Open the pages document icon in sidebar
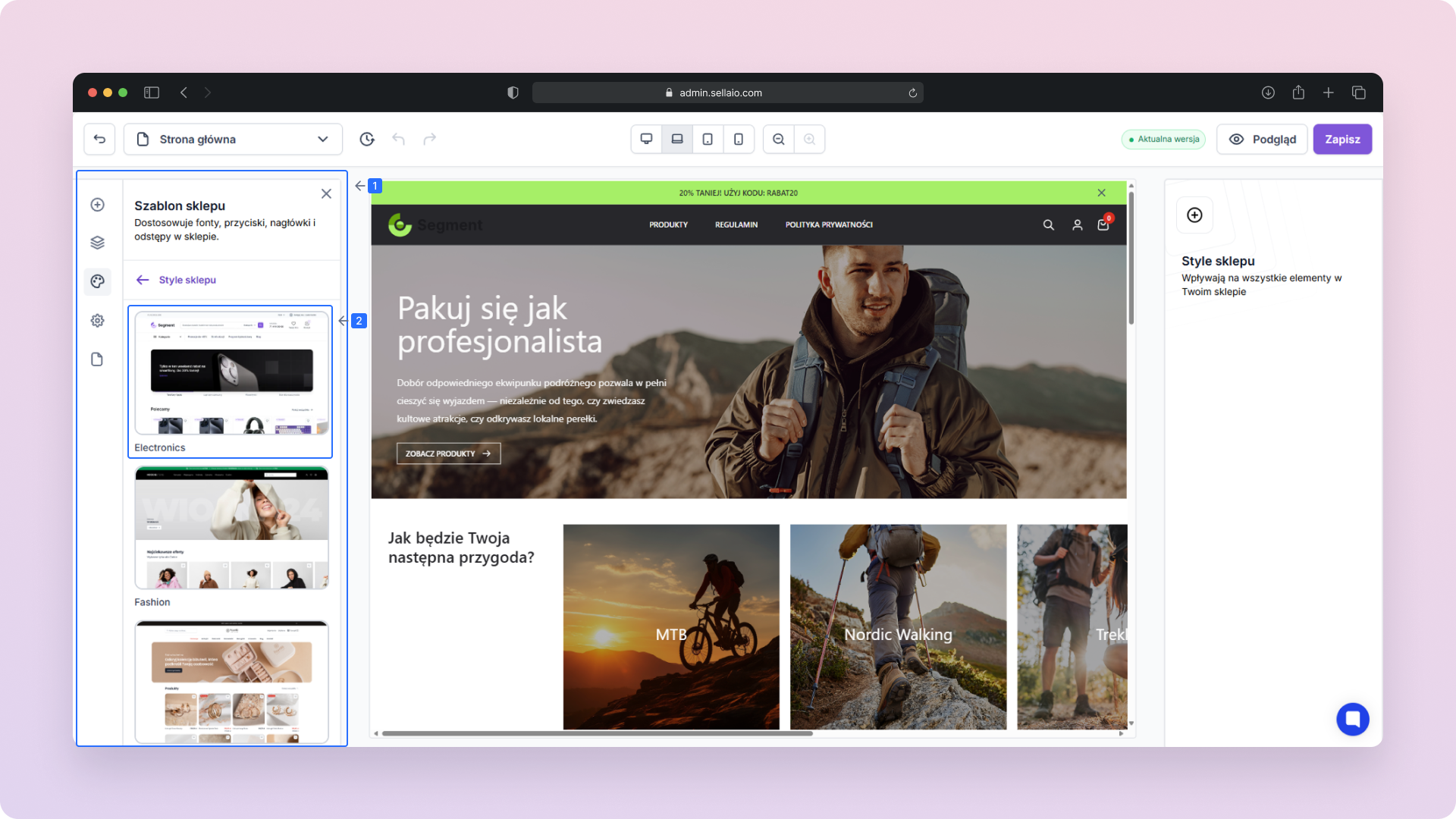The height and width of the screenshot is (819, 1456). [x=97, y=359]
